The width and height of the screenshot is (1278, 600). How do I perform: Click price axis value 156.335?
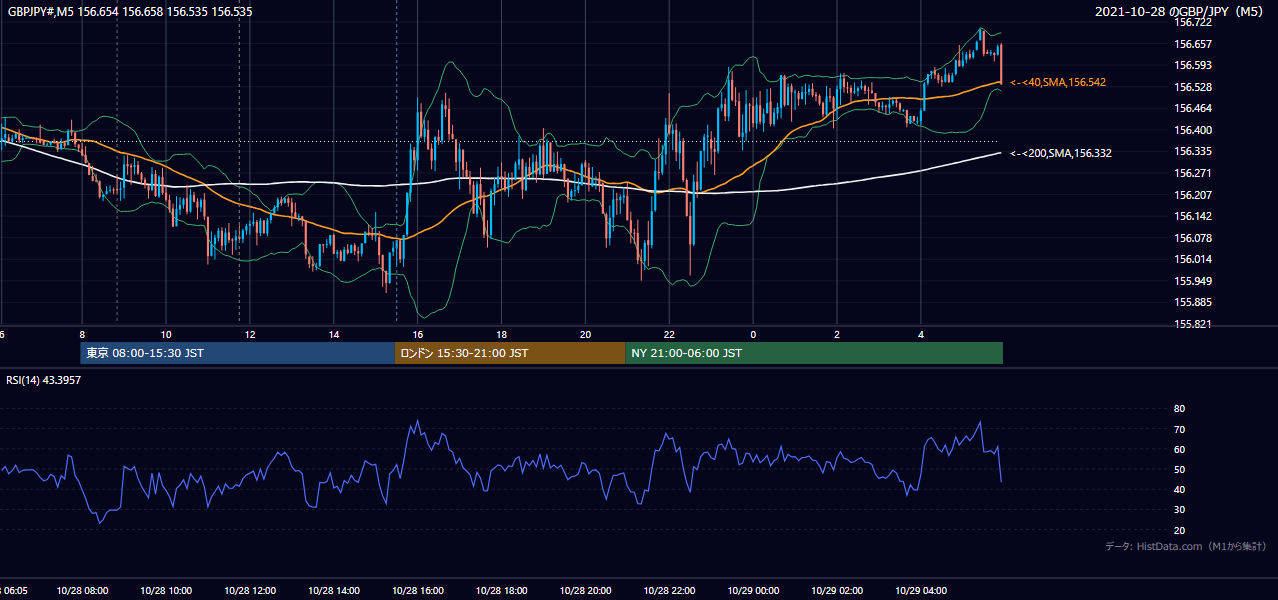pos(1193,152)
